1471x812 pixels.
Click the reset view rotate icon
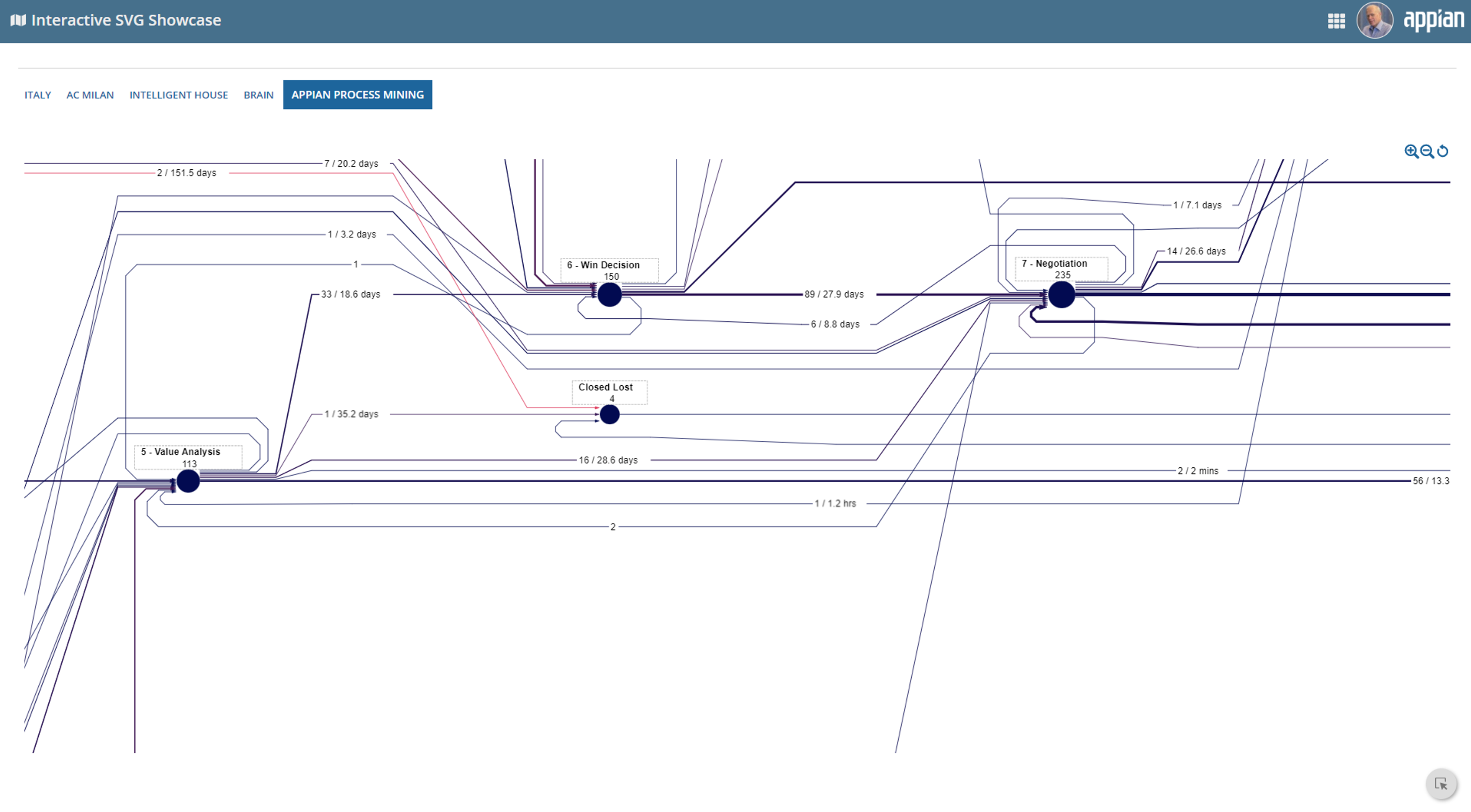[x=1442, y=151]
